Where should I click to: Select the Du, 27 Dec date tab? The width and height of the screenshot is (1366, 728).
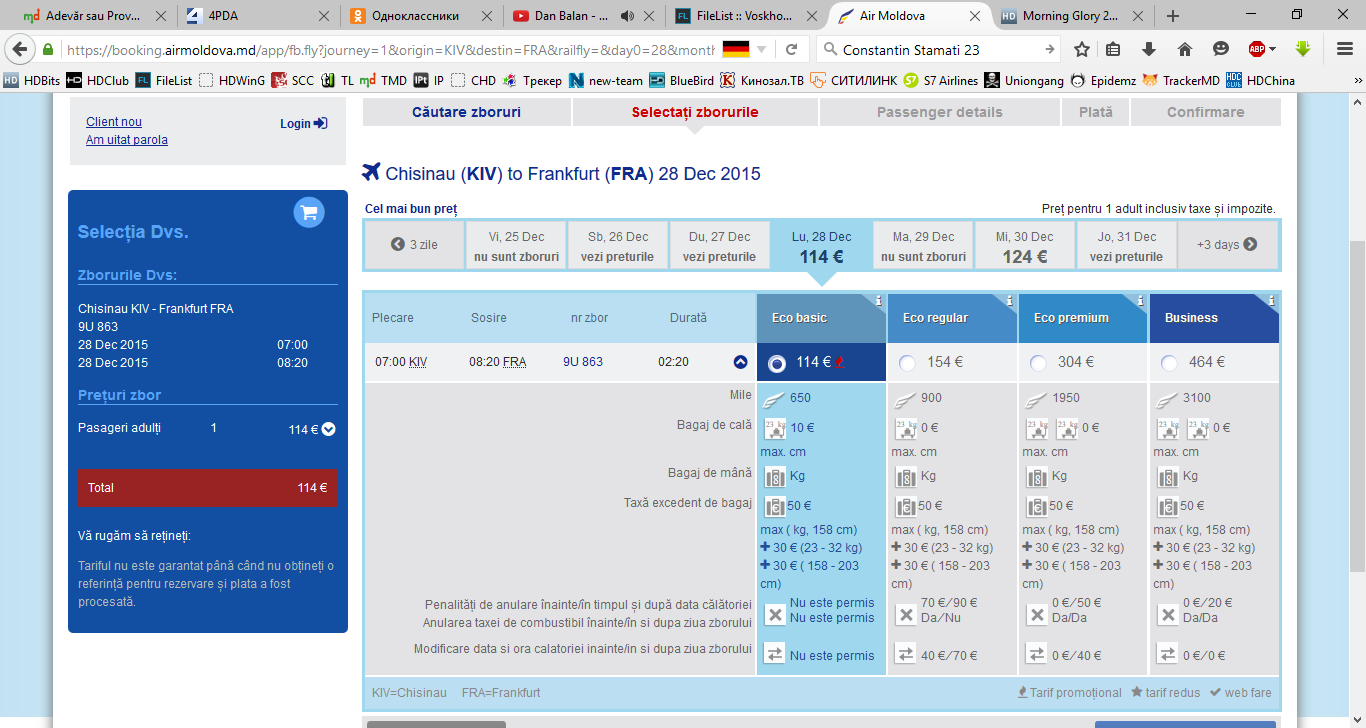pos(719,246)
